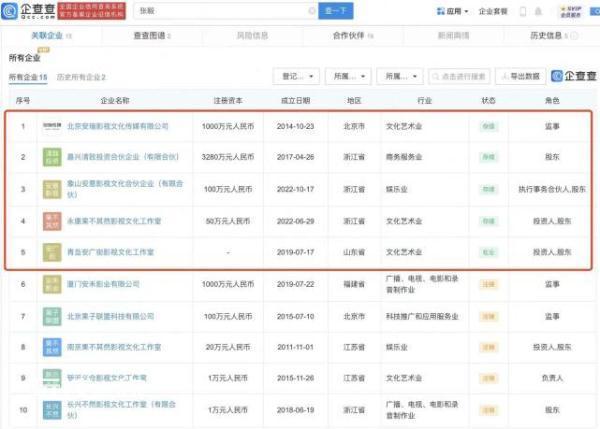Select the 历史所有企业 2 sub-tab
The image size is (600, 429).
[81, 77]
